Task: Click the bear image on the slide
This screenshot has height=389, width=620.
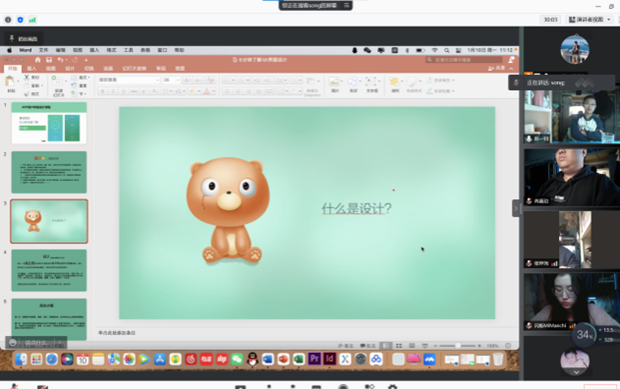Action: (228, 210)
